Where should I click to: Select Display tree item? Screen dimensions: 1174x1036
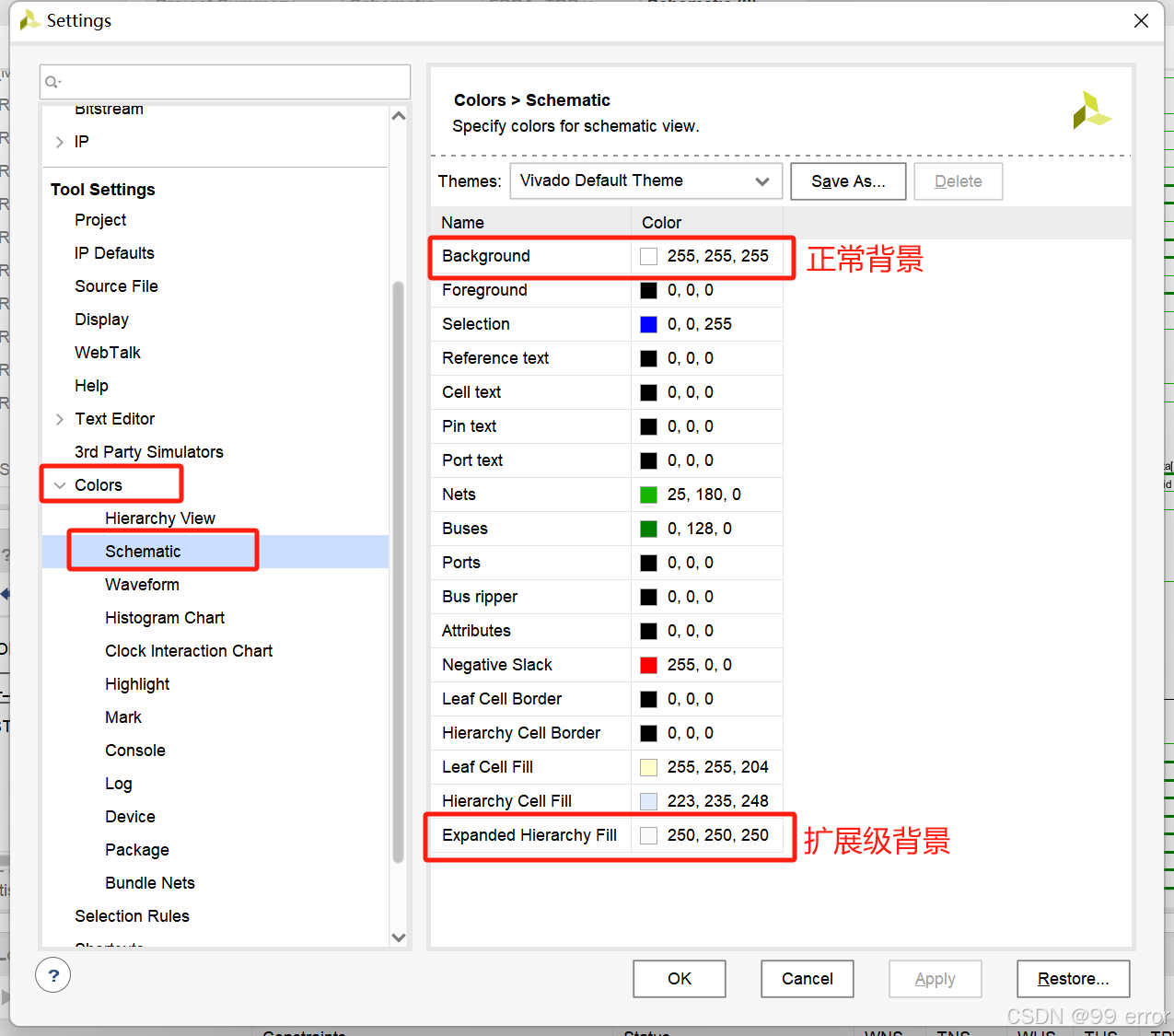[x=101, y=320]
